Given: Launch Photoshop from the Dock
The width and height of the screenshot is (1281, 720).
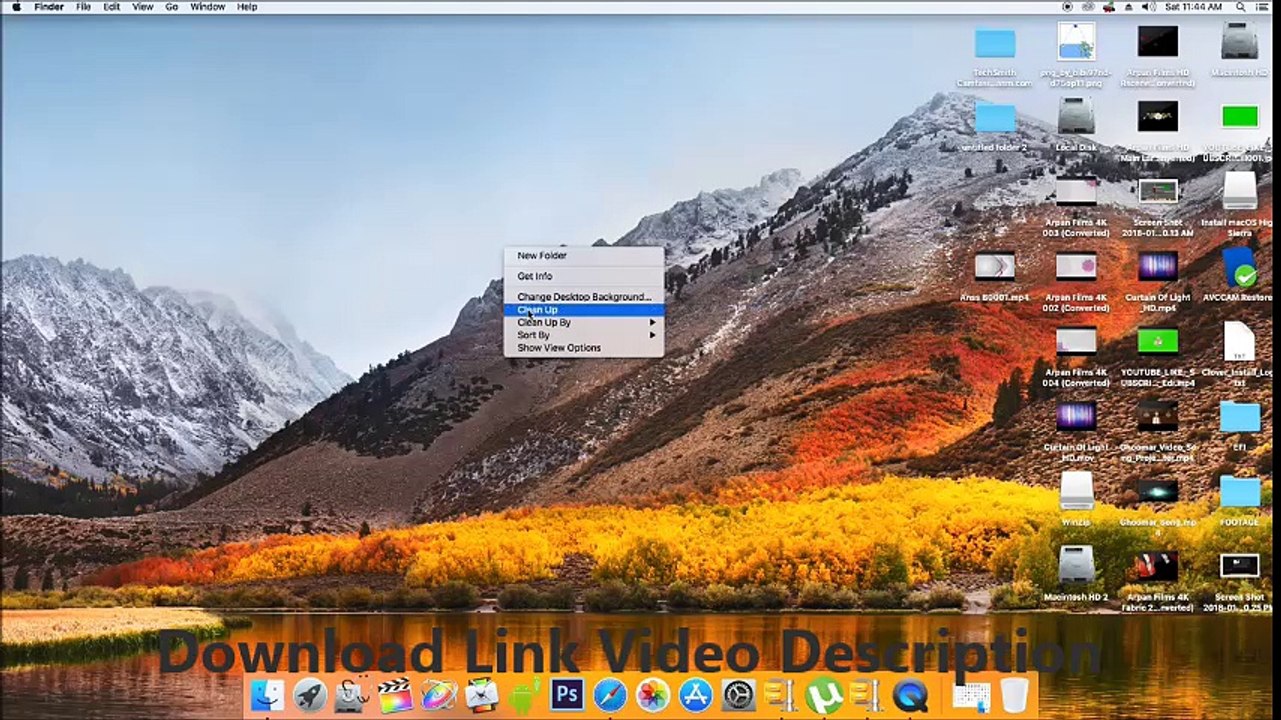Looking at the screenshot, I should point(567,695).
